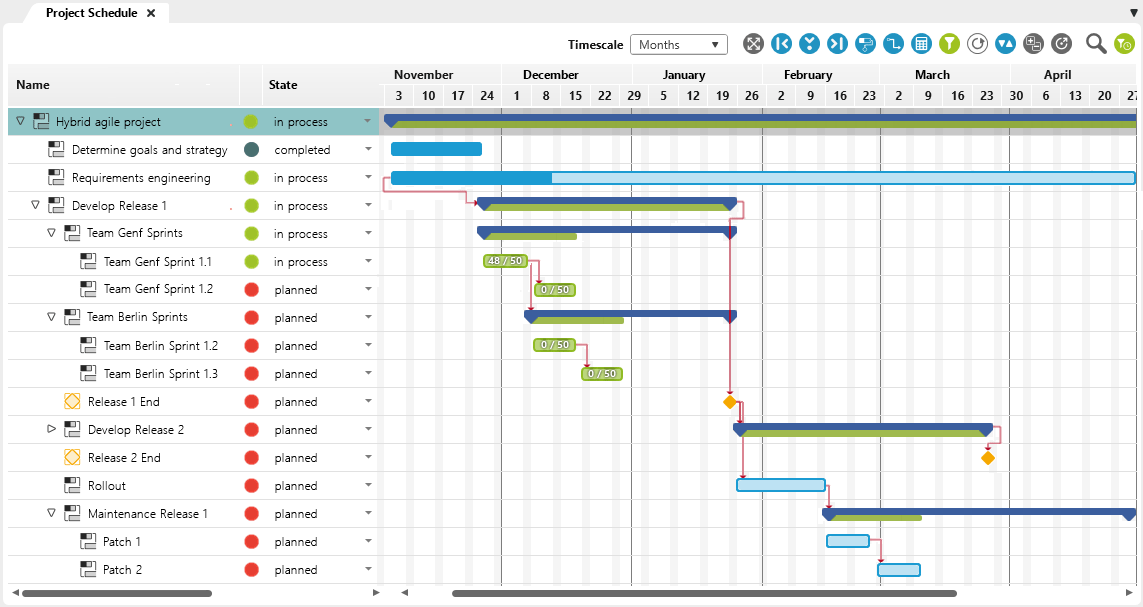This screenshot has height=607, width=1143.
Task: Click the tree panel horizontal scrollbar thumb
Action: click(x=117, y=593)
